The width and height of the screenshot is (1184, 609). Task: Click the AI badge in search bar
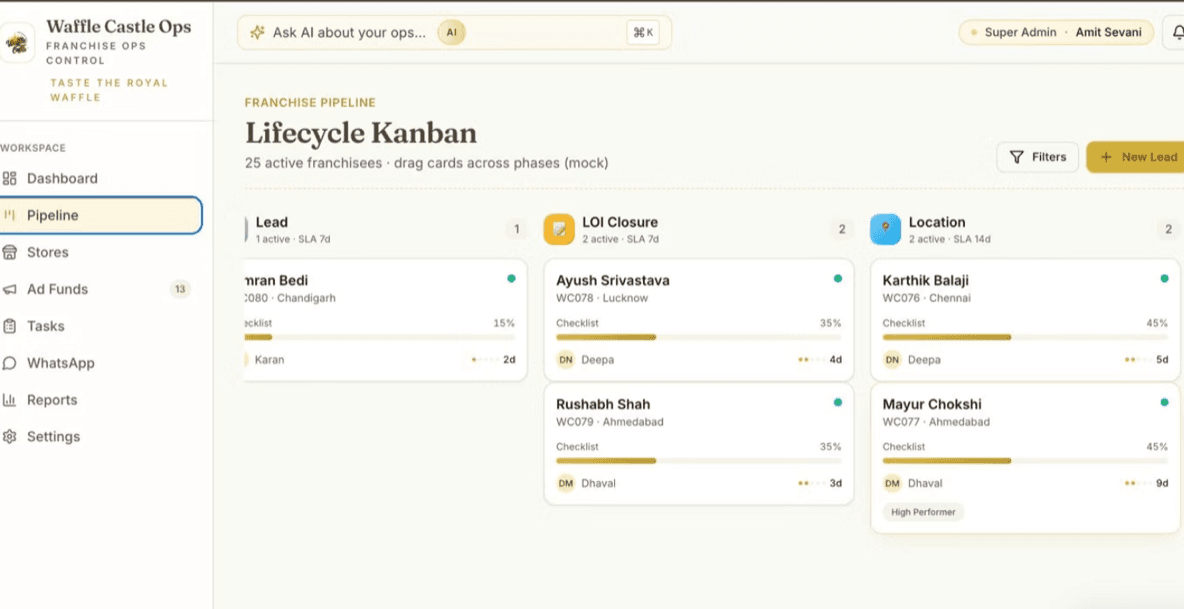[452, 32]
